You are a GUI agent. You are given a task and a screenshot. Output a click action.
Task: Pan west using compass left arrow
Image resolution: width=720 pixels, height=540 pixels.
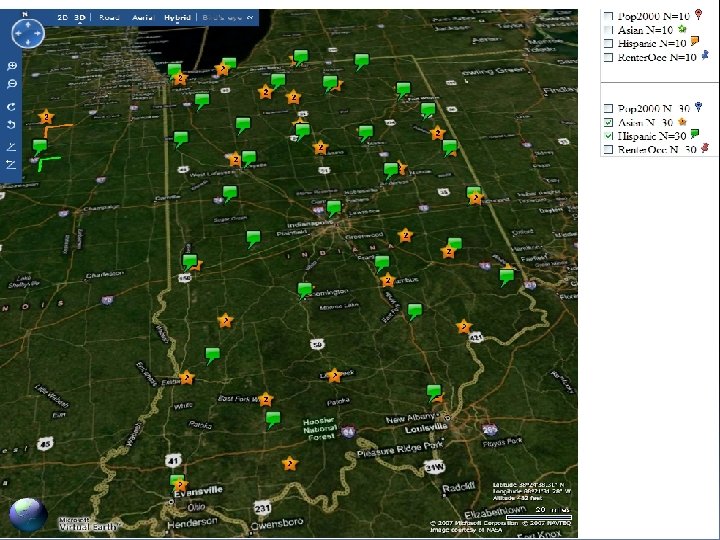18,33
